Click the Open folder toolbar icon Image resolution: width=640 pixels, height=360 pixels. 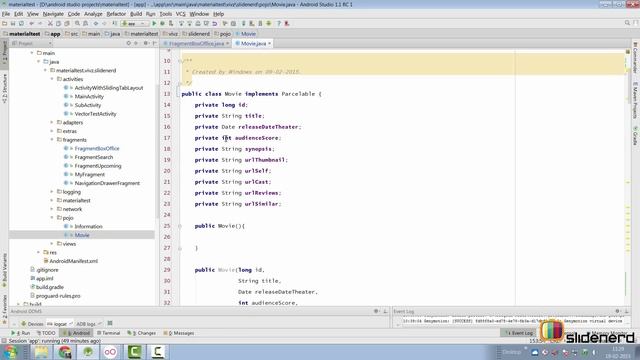pyautogui.click(x=4, y=24)
